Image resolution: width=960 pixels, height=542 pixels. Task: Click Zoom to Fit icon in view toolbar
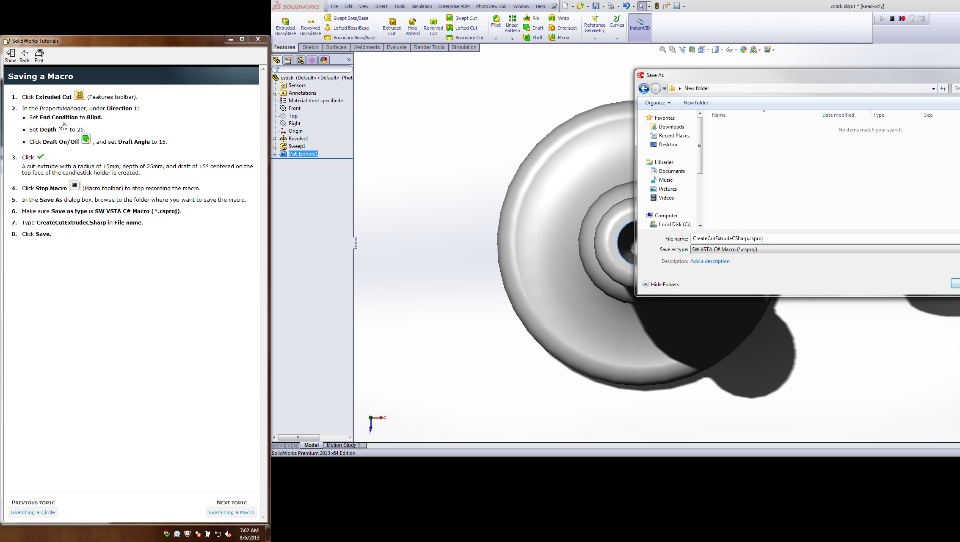(662, 50)
